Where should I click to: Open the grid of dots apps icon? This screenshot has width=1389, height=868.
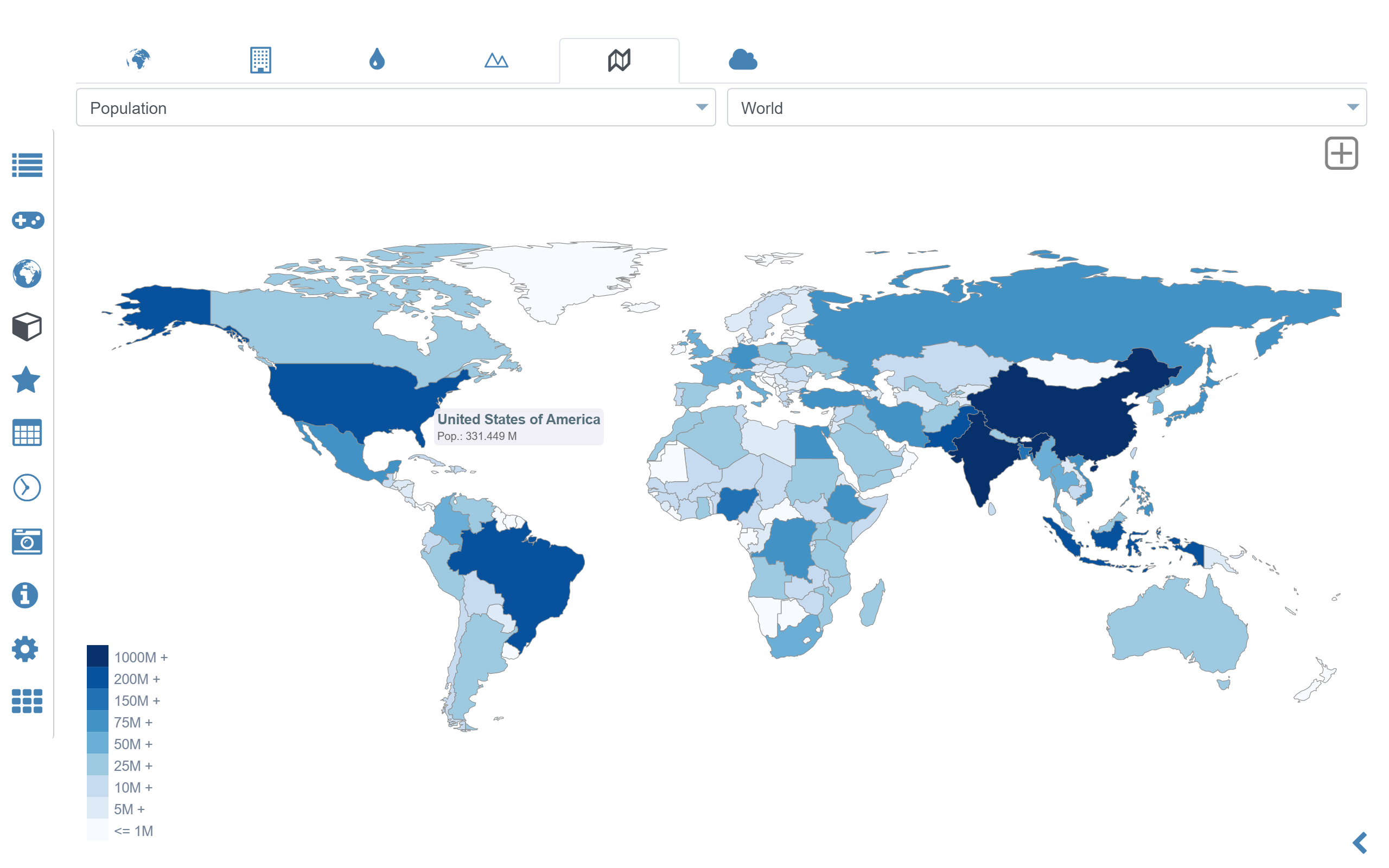coord(27,701)
